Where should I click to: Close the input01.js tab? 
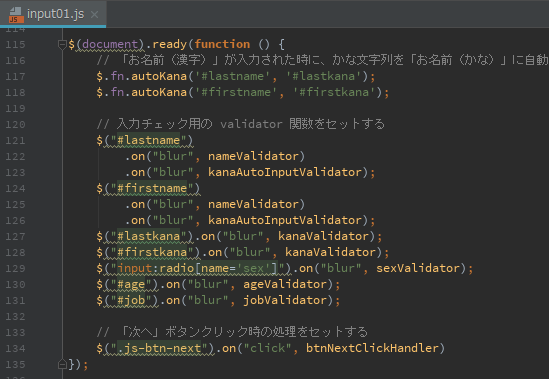coord(94,14)
